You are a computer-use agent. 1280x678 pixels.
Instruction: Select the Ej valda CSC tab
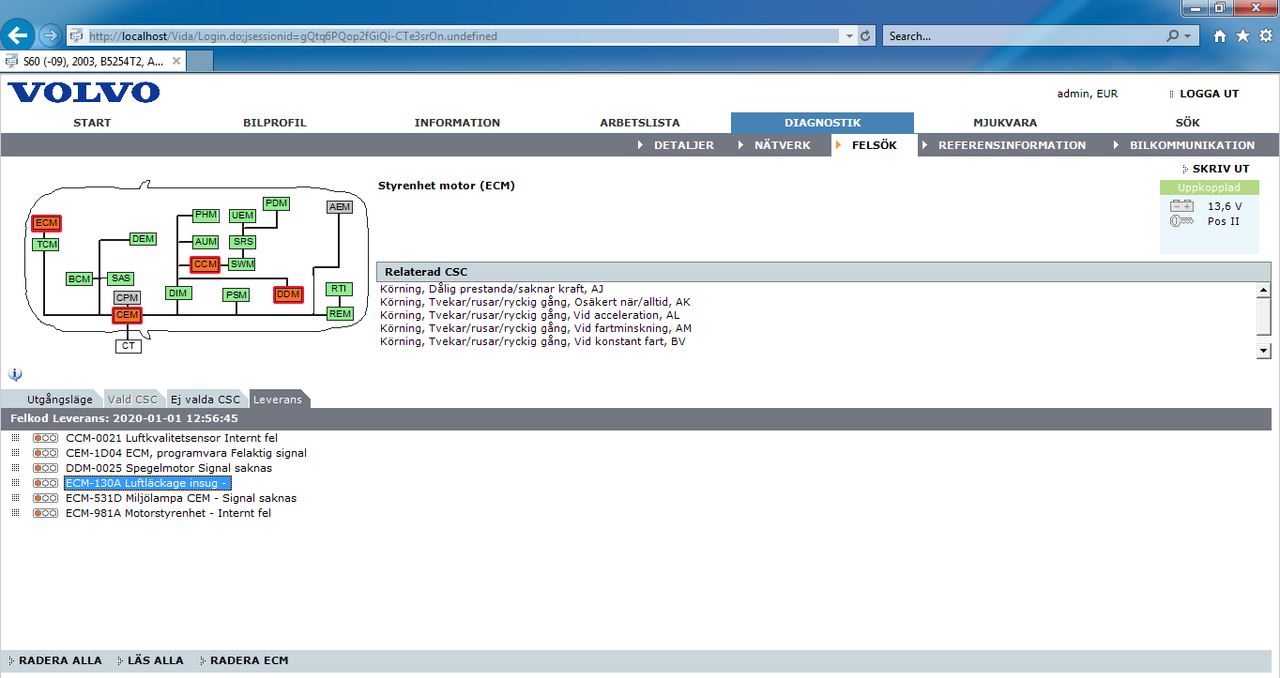[x=205, y=400]
